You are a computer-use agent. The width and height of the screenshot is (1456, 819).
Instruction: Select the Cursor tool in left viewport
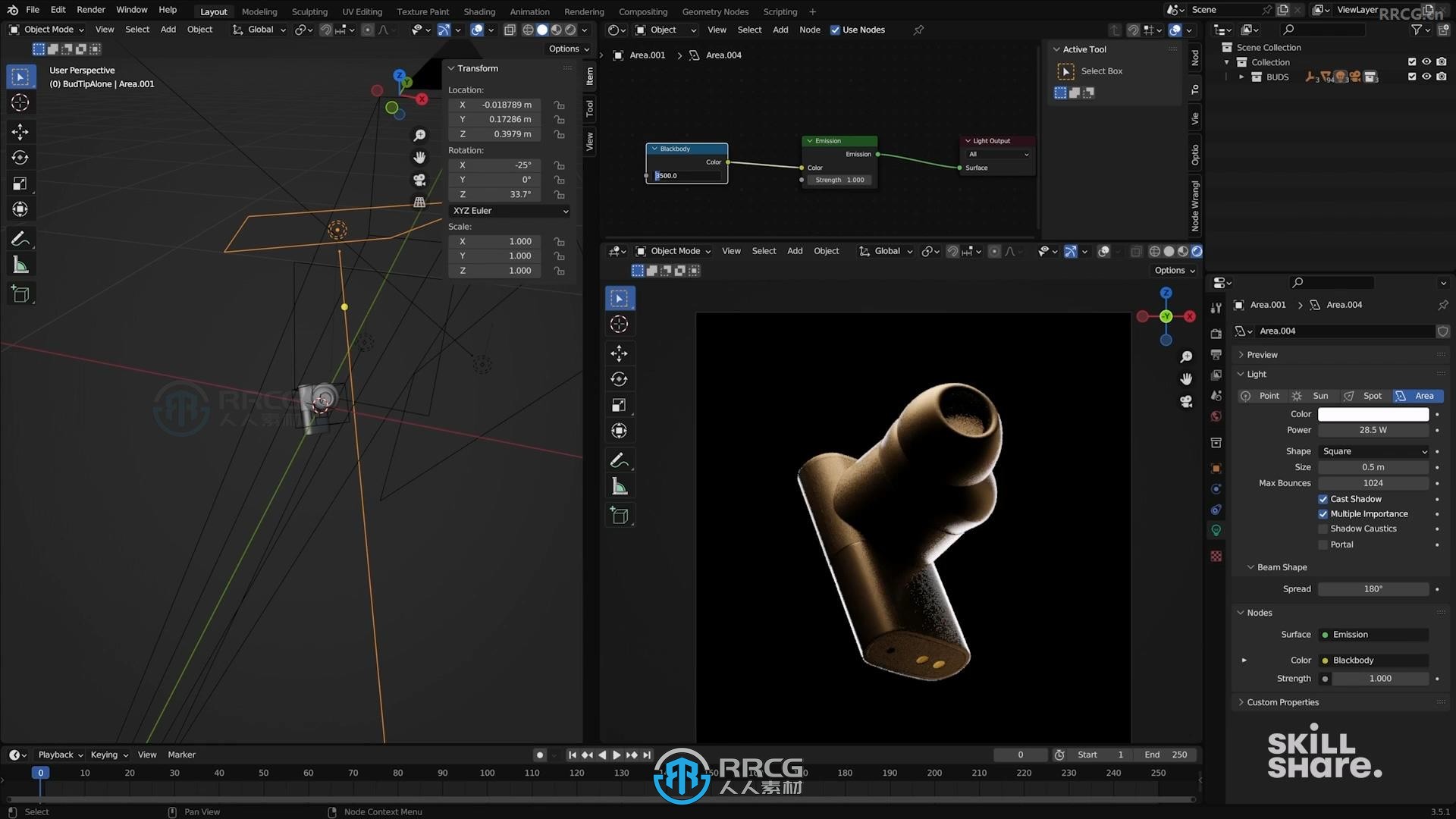click(20, 102)
